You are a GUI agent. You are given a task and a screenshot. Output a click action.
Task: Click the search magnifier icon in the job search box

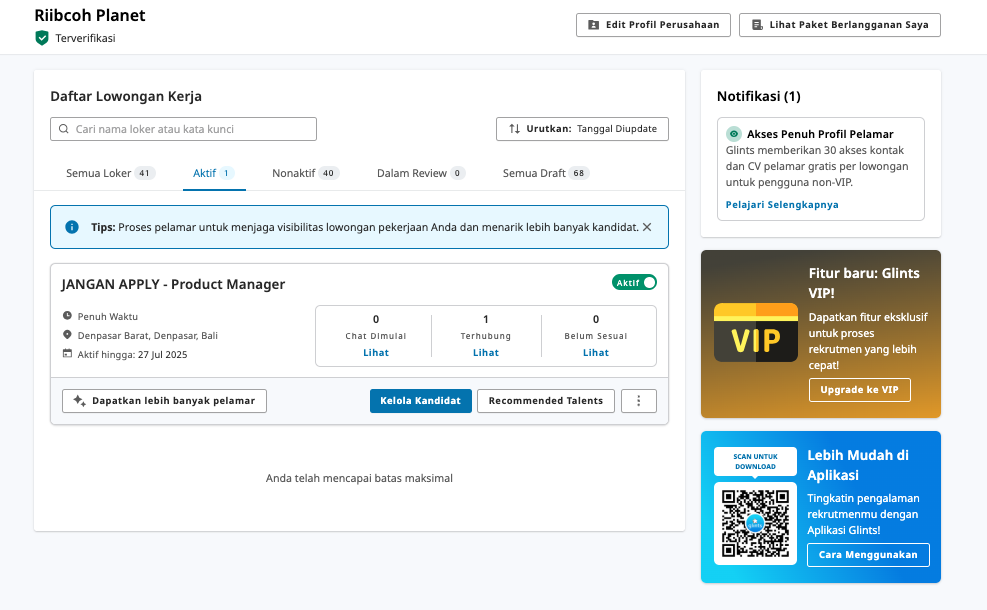point(64,129)
